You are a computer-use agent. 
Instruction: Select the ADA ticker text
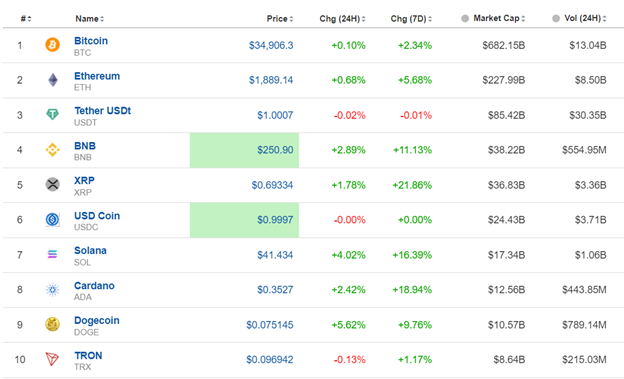[x=83, y=297]
